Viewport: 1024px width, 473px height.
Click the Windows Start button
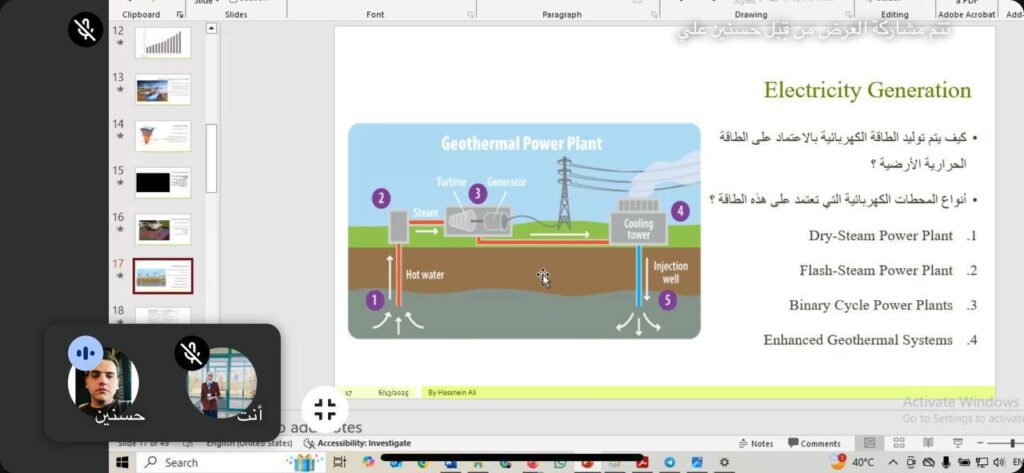pyautogui.click(x=123, y=462)
